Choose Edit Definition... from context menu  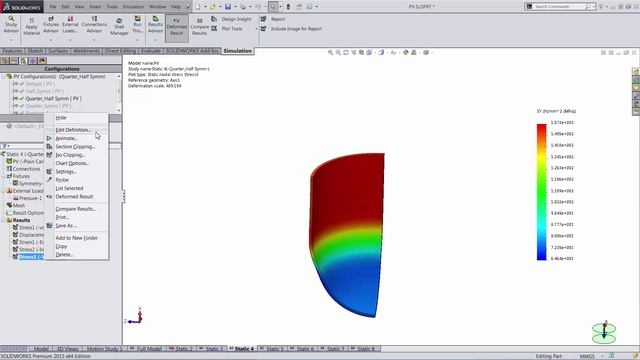point(73,130)
